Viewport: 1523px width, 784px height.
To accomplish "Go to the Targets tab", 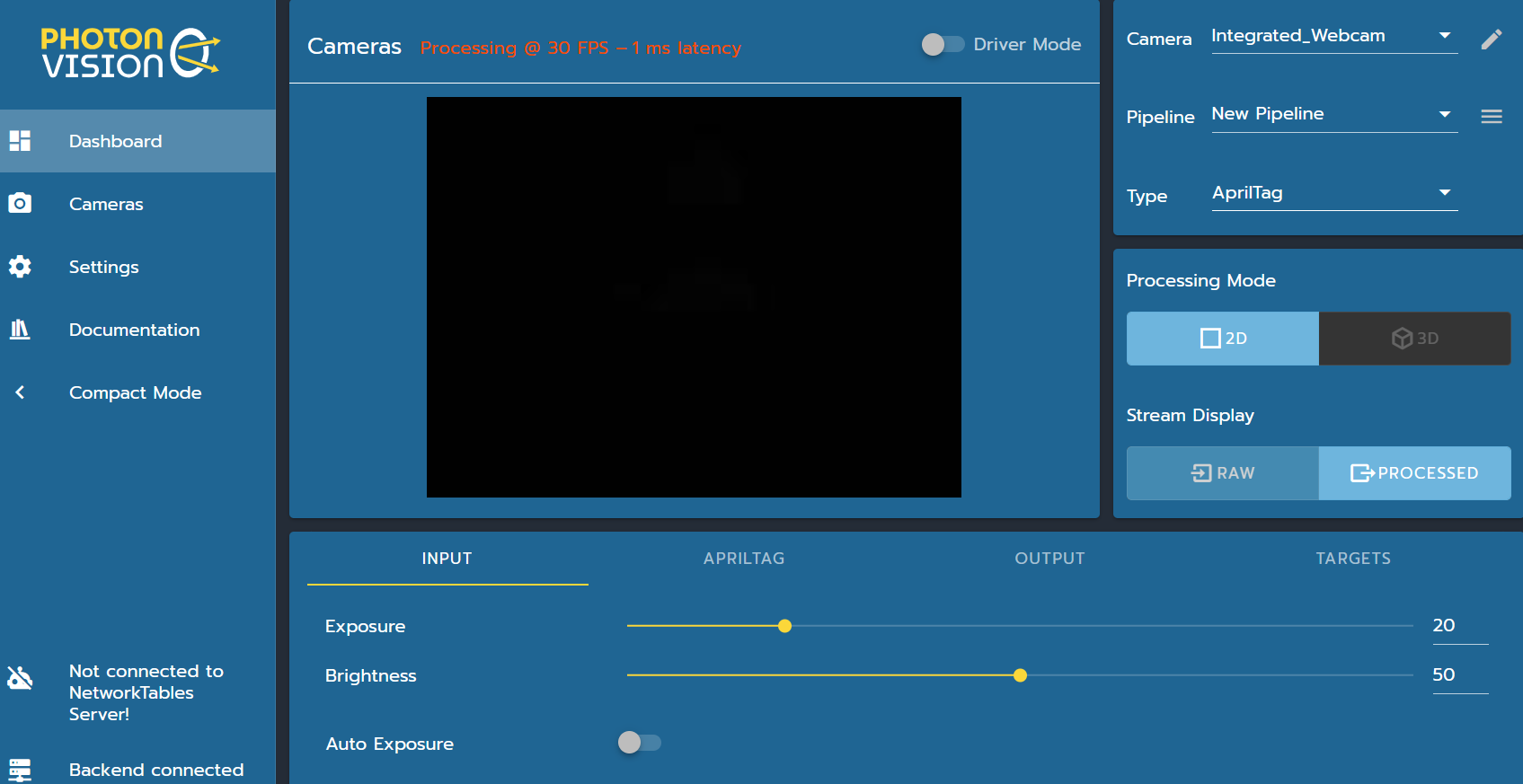I will click(1352, 559).
